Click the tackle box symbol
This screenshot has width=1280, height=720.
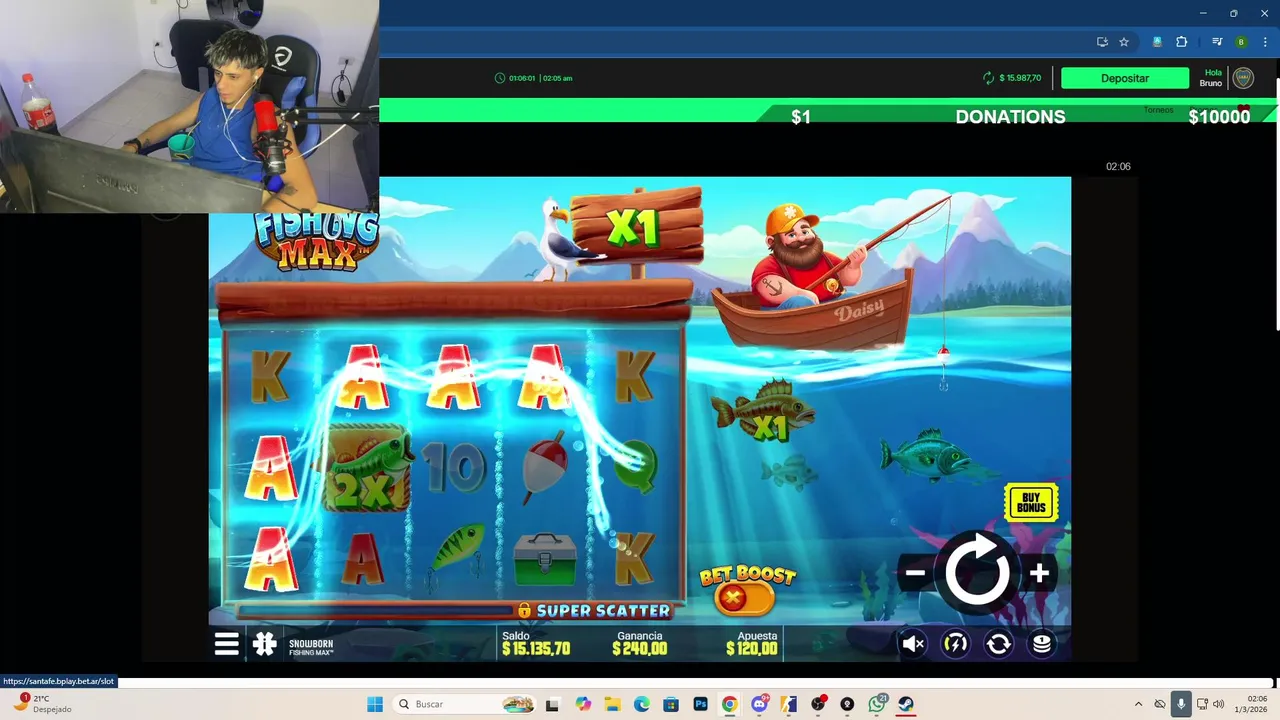click(545, 558)
